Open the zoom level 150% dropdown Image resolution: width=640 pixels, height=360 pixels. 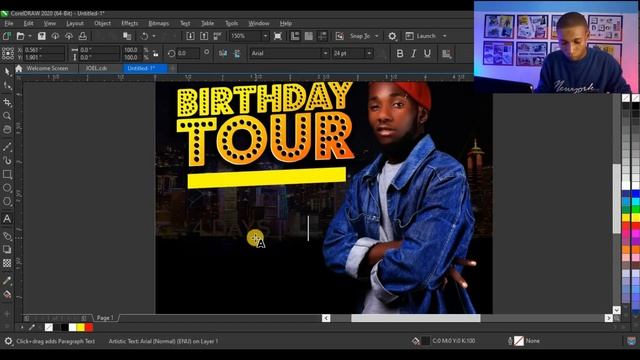pyautogui.click(x=265, y=36)
